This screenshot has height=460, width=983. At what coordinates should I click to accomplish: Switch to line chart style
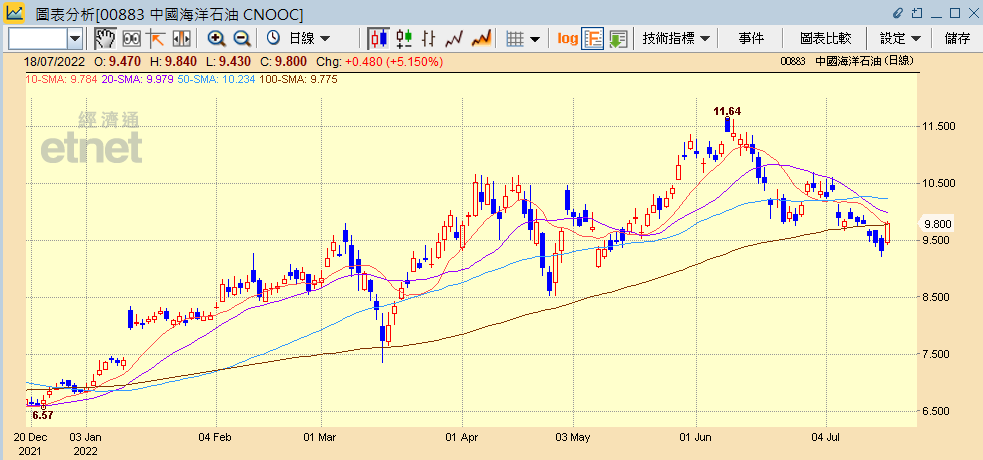[455, 38]
